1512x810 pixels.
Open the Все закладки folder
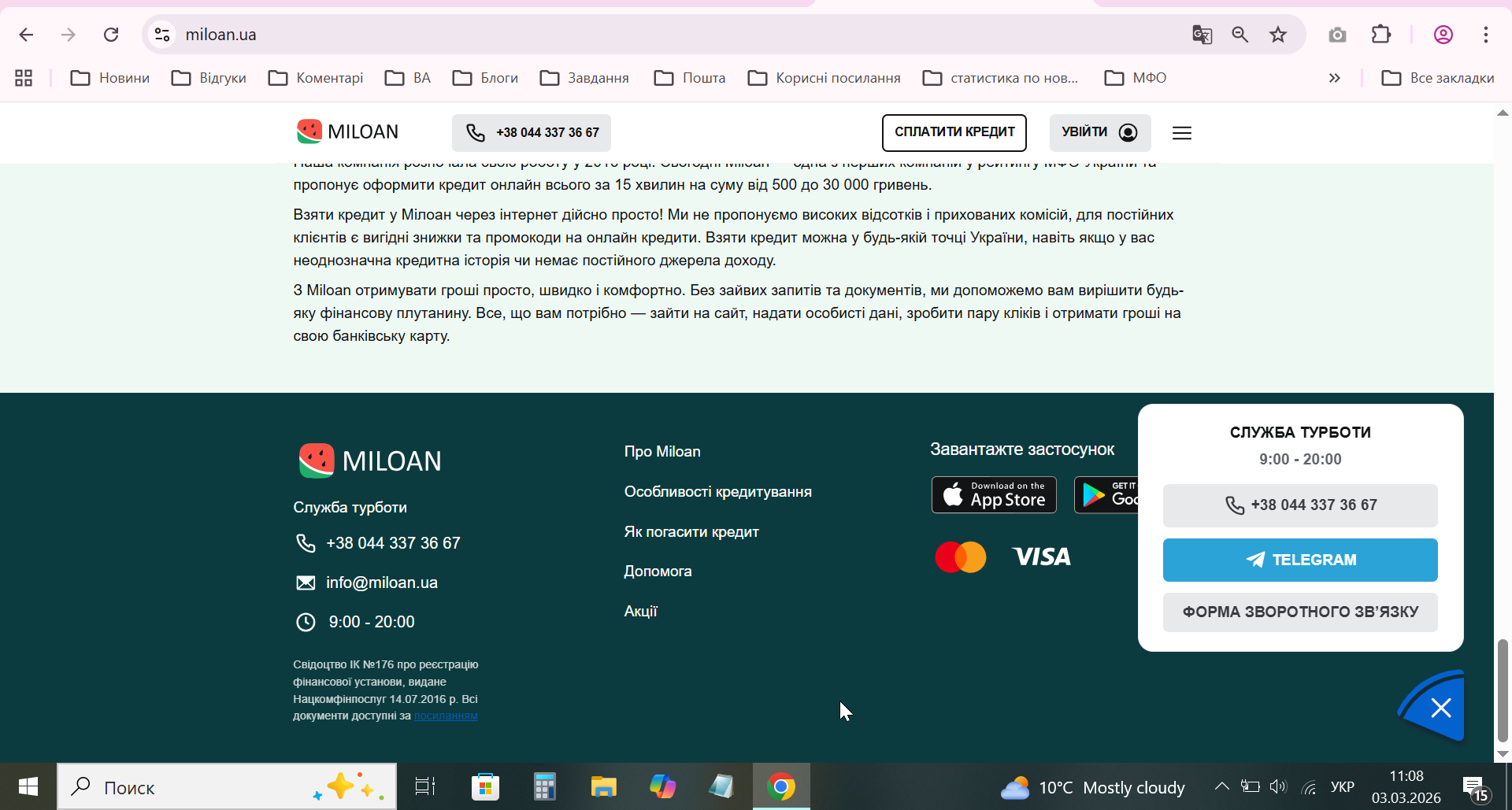[x=1438, y=78]
